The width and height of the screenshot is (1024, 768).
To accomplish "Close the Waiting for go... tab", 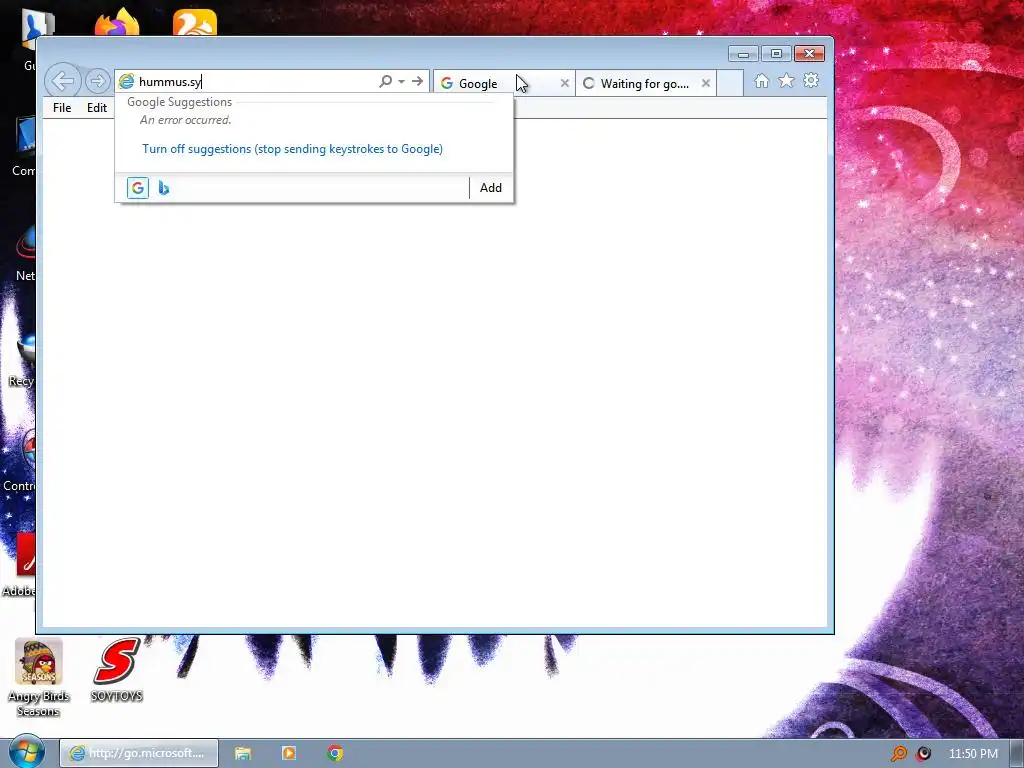I will 706,83.
